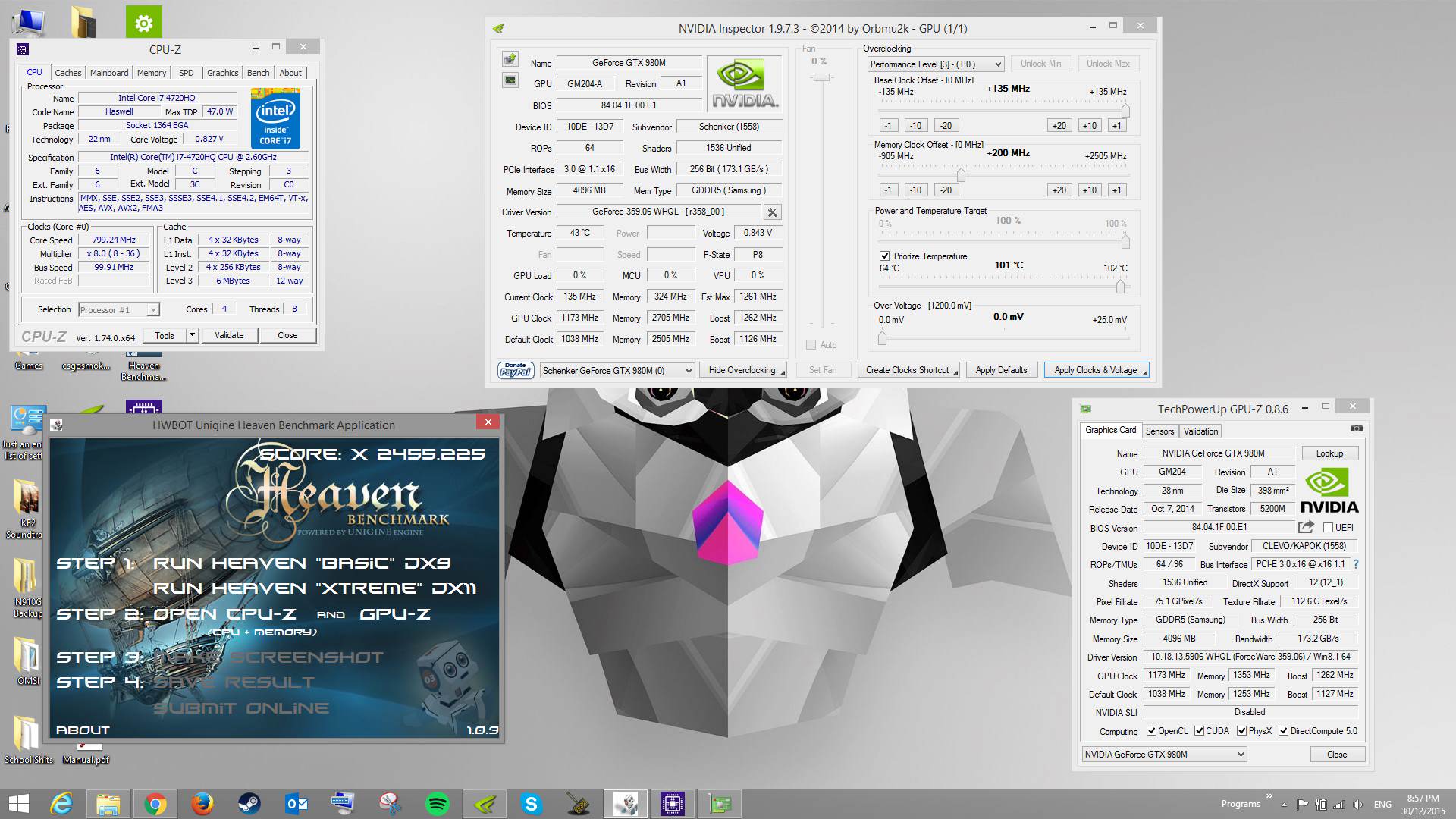The height and width of the screenshot is (819, 1456).
Task: Toggle the Auto fan checkbox
Action: (x=811, y=345)
